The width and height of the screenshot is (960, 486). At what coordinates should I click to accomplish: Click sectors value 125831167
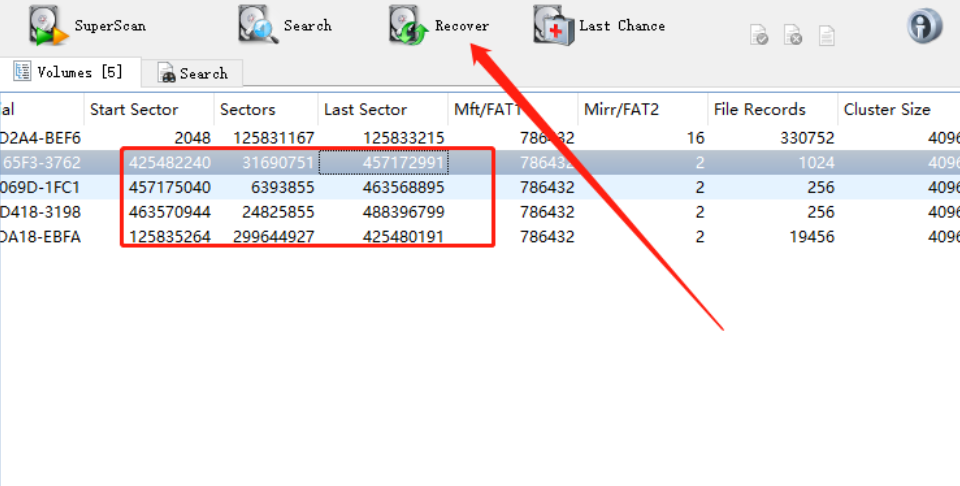[x=274, y=138]
